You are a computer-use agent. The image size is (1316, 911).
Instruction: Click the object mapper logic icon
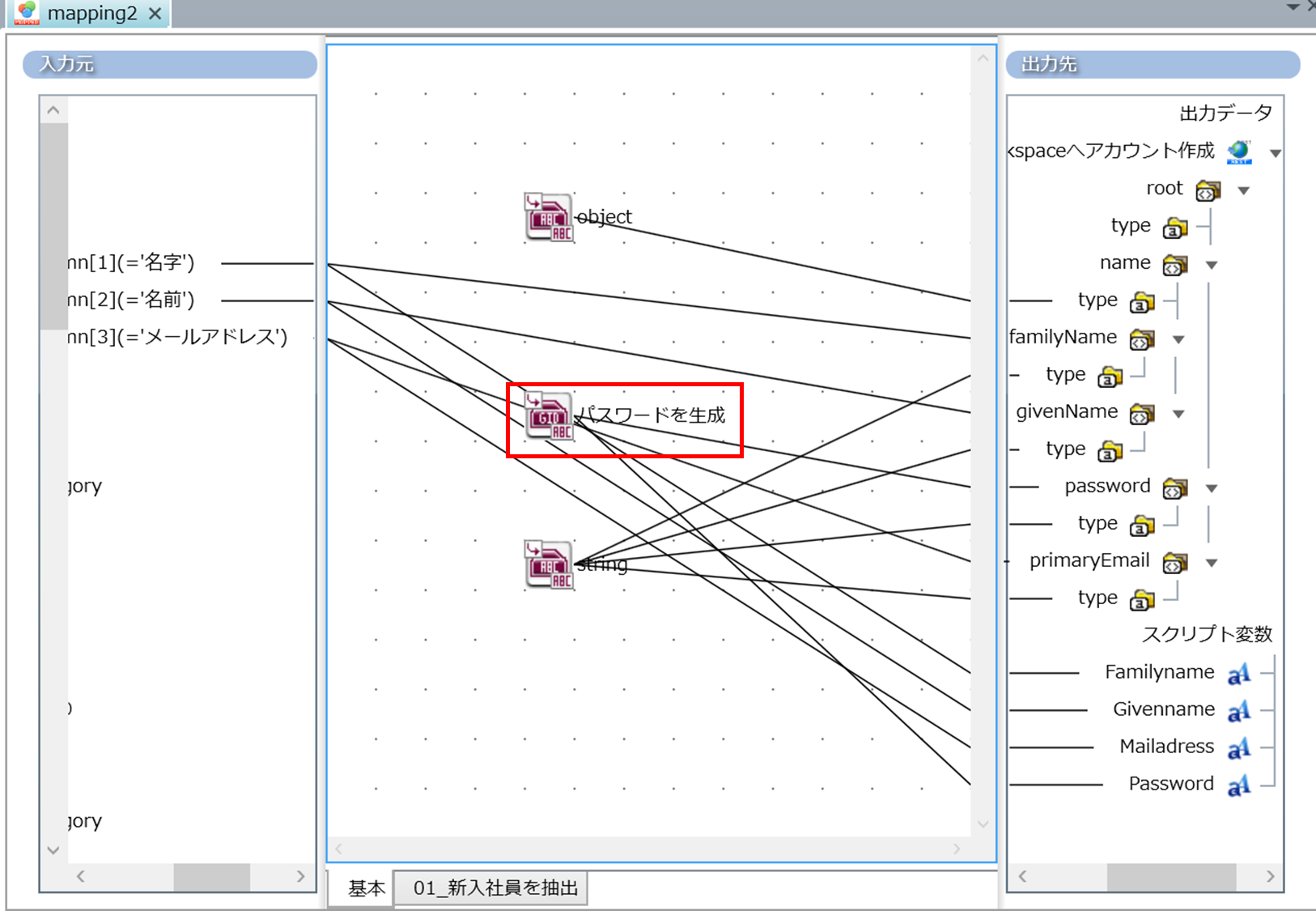(x=549, y=217)
